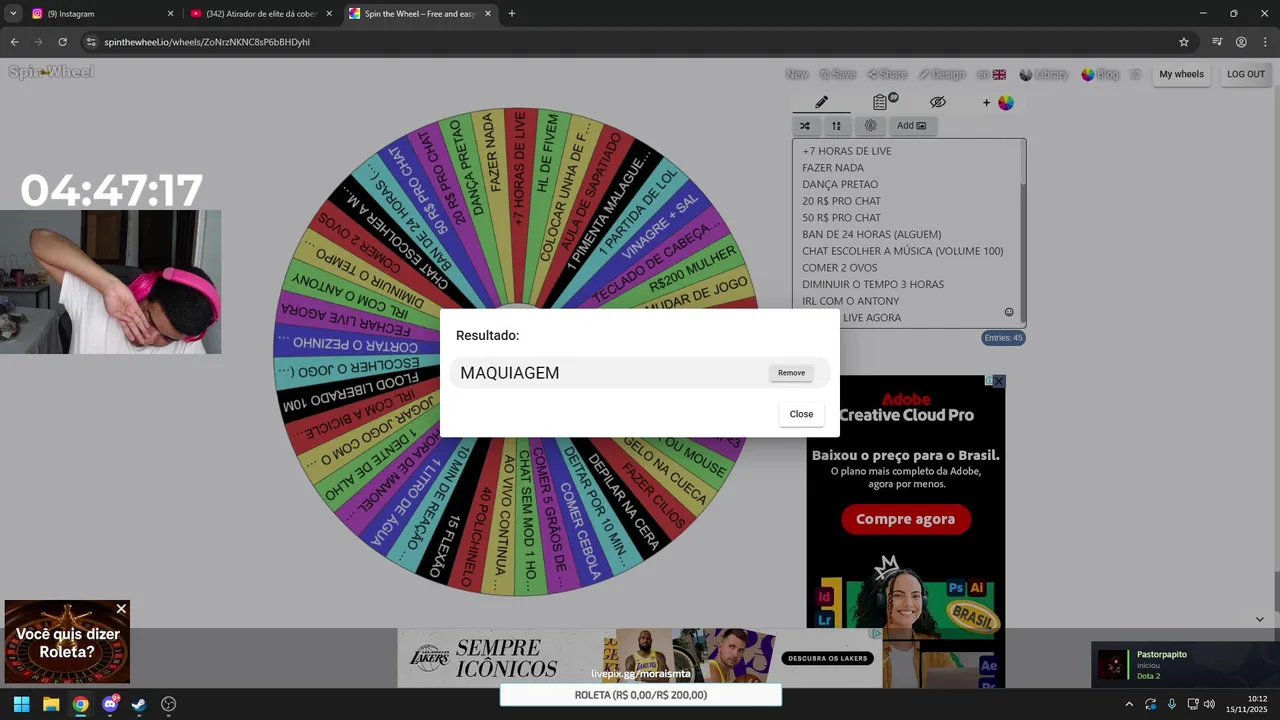Sort entries with the sort icon
The width and height of the screenshot is (1280, 720).
click(x=836, y=126)
